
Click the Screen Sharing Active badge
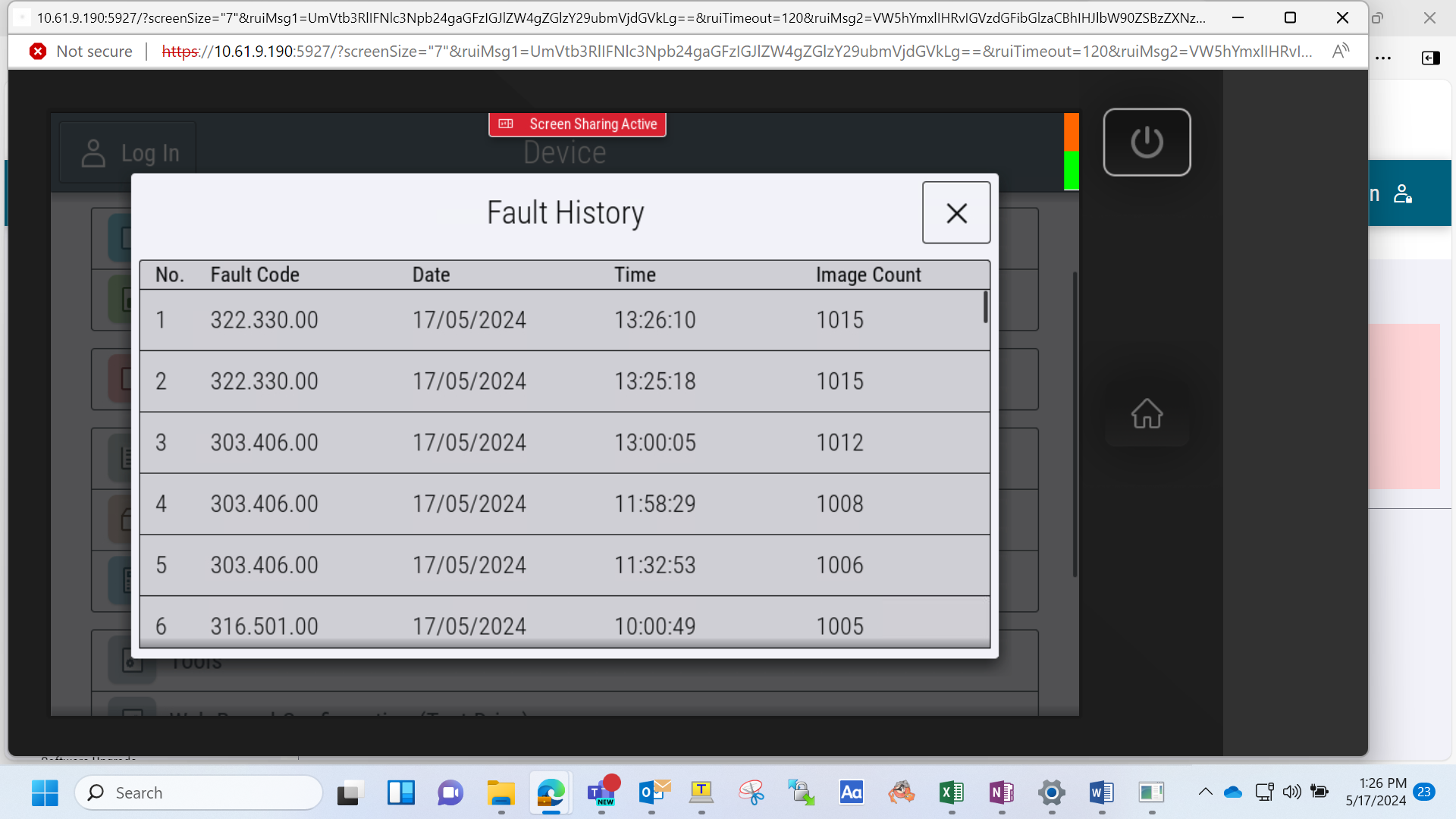[577, 124]
